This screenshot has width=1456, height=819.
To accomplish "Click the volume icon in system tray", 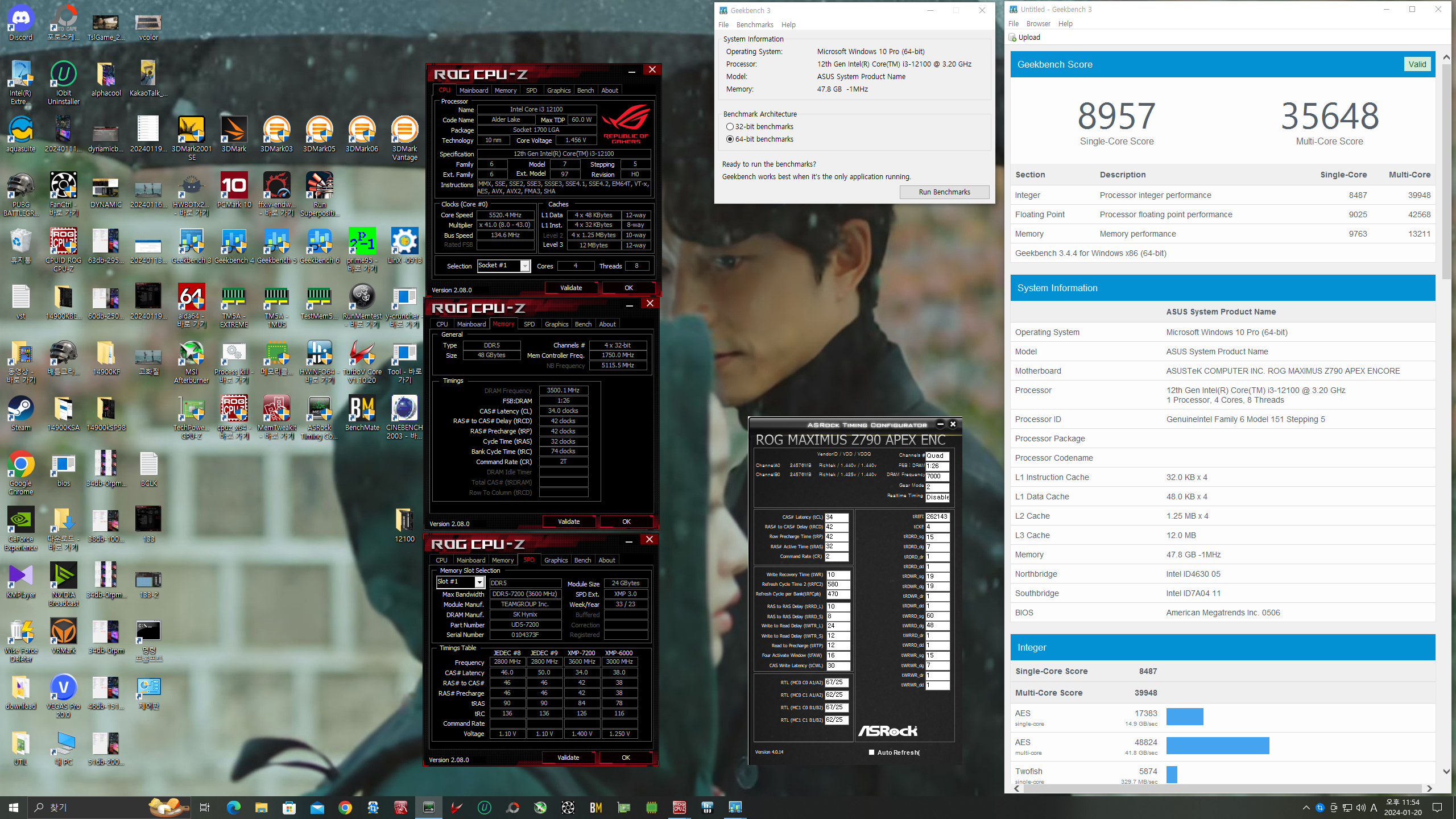I will tap(1360, 807).
